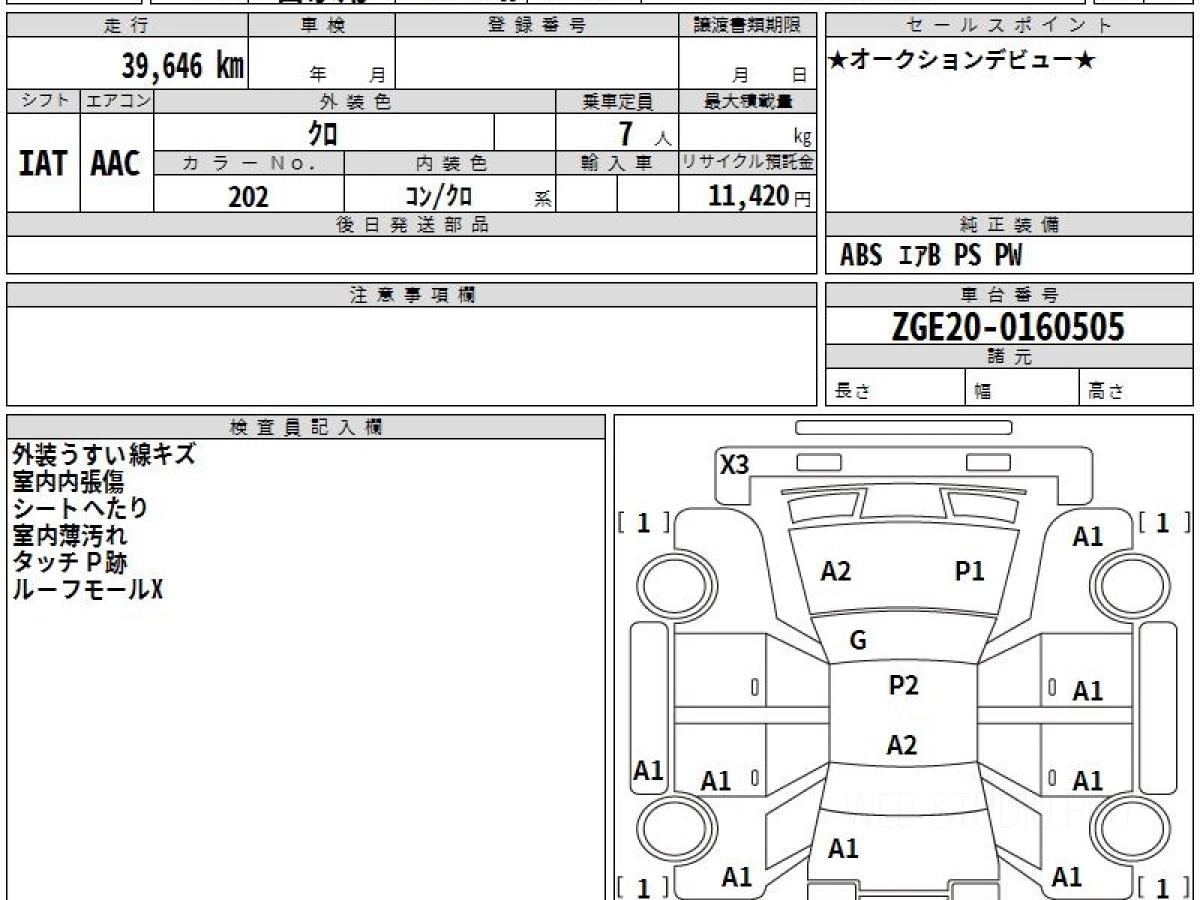Viewport: 1200px width, 900px height.
Task: Click the note シートへたり
Action: click(x=80, y=508)
